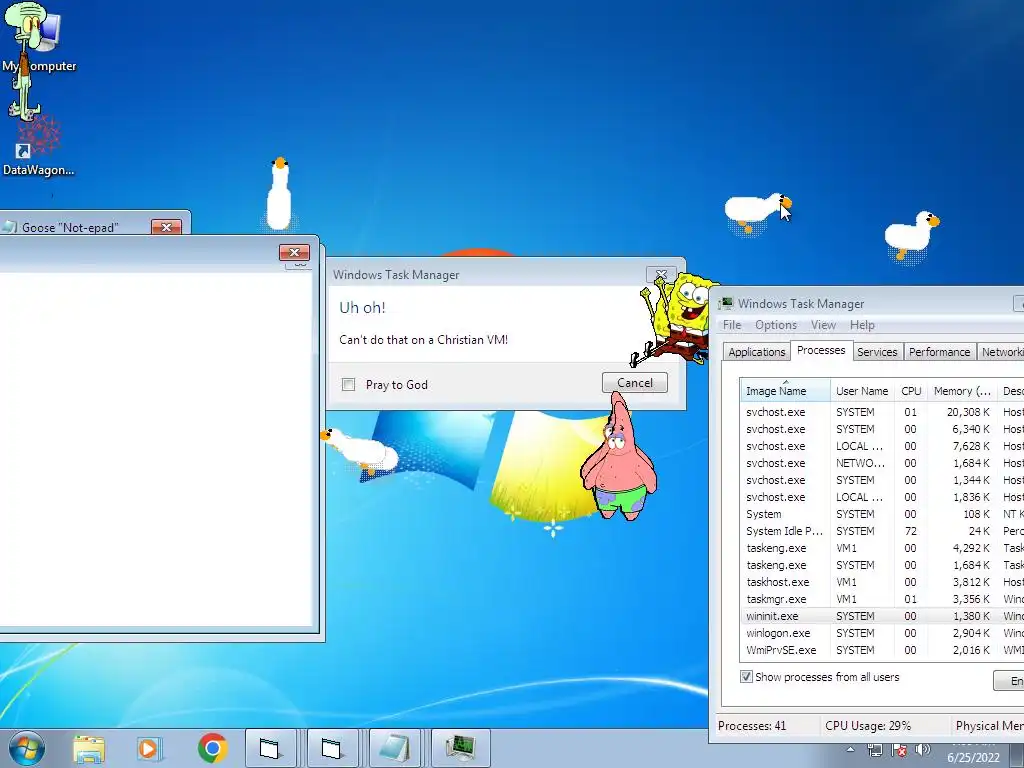Launch Windows Explorer from the taskbar

click(89, 748)
